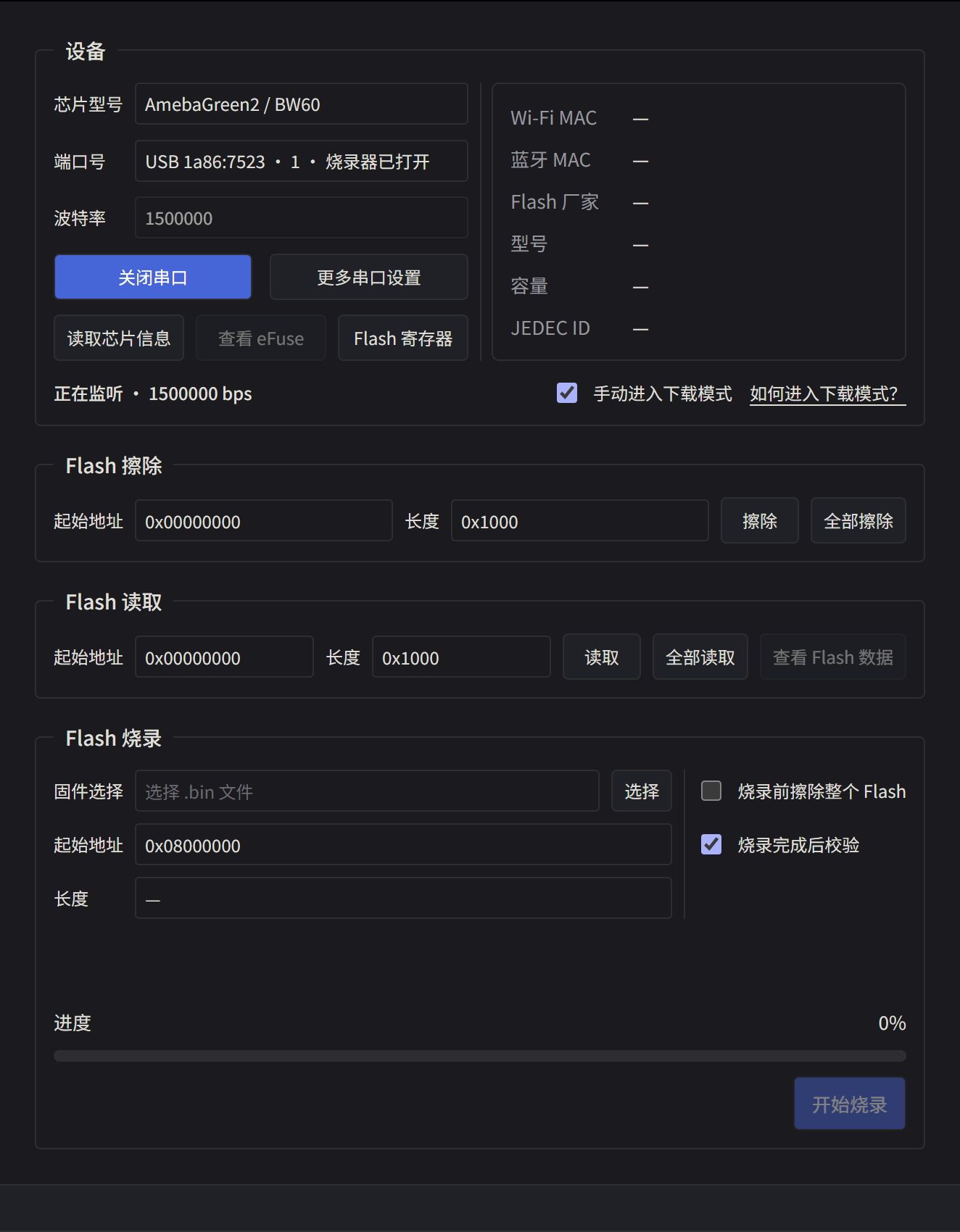Click the 开始烧录 button
The height and width of the screenshot is (1232, 960).
pyautogui.click(x=850, y=1104)
